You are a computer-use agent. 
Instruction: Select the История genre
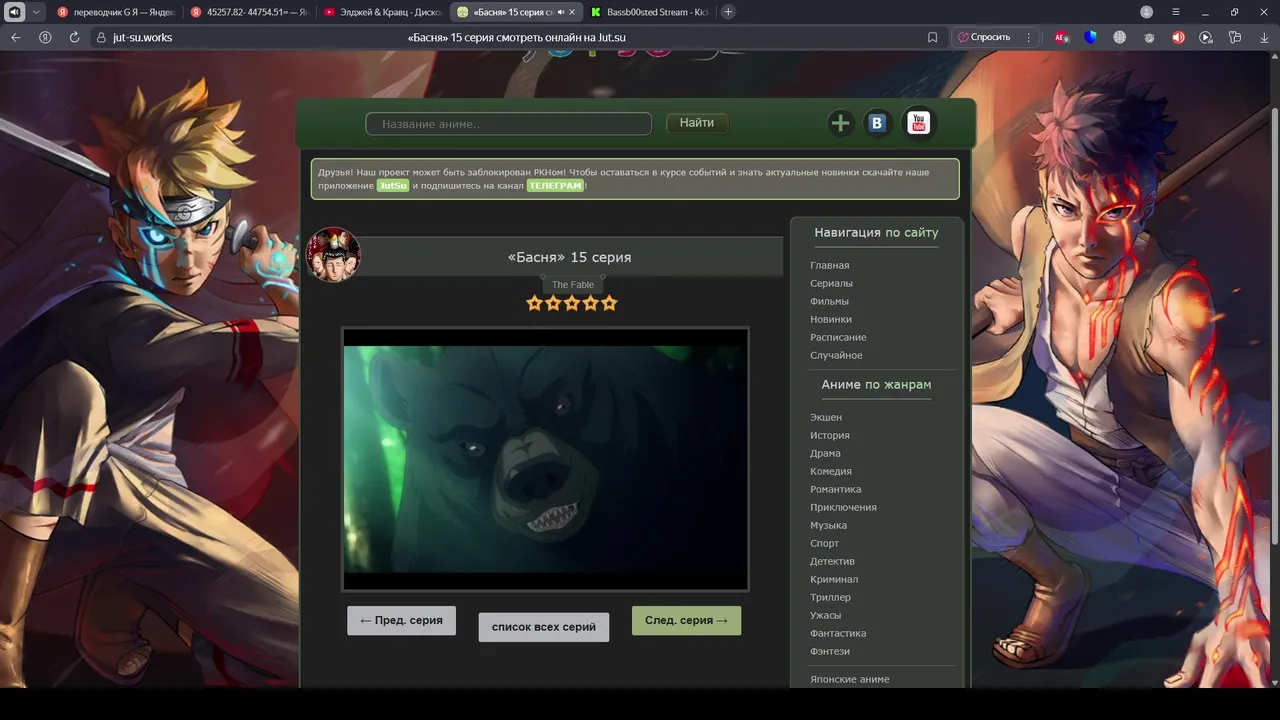(x=830, y=435)
